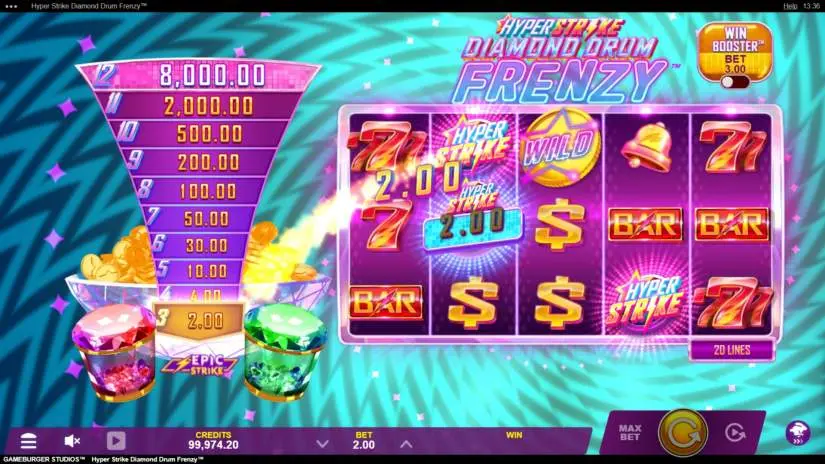Click the golden bell symbol
Viewport: 825px width, 464px height.
point(647,147)
